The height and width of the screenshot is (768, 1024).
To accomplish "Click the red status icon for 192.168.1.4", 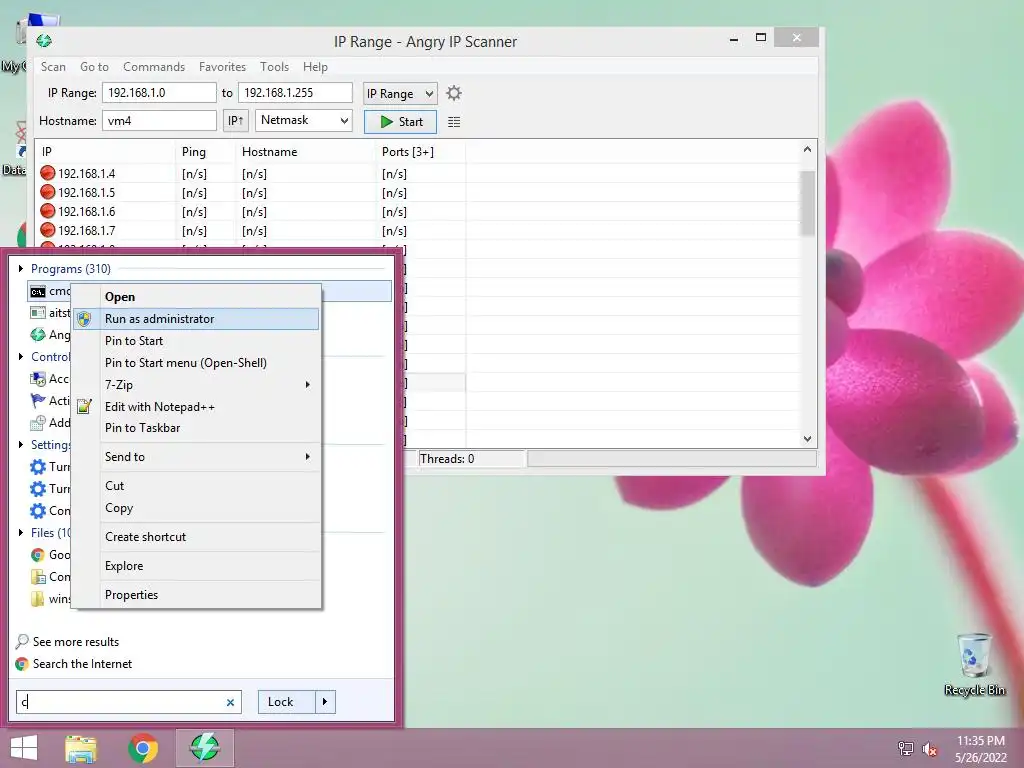I will [48, 173].
